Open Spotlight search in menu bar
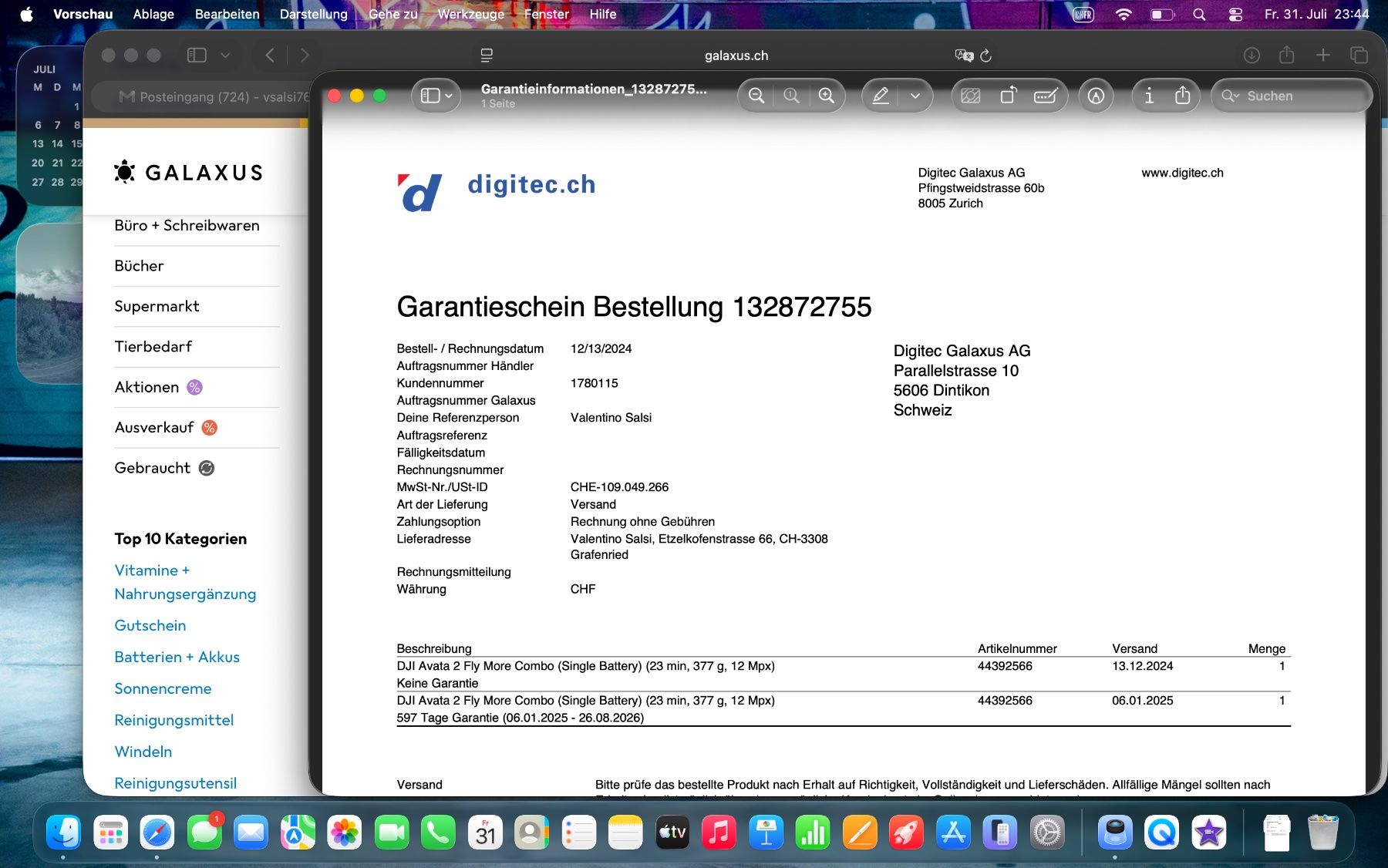Image resolution: width=1388 pixels, height=868 pixels. pos(1199,14)
